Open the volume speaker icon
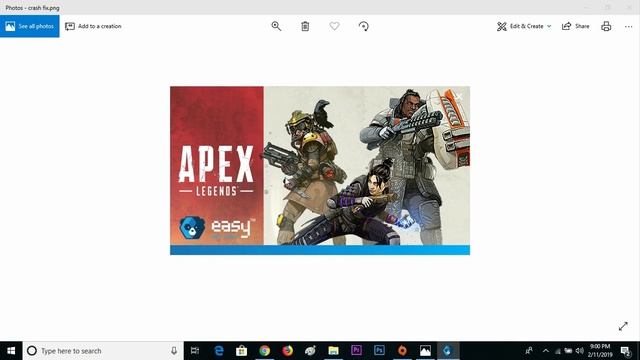This screenshot has width=640, height=360. point(580,351)
